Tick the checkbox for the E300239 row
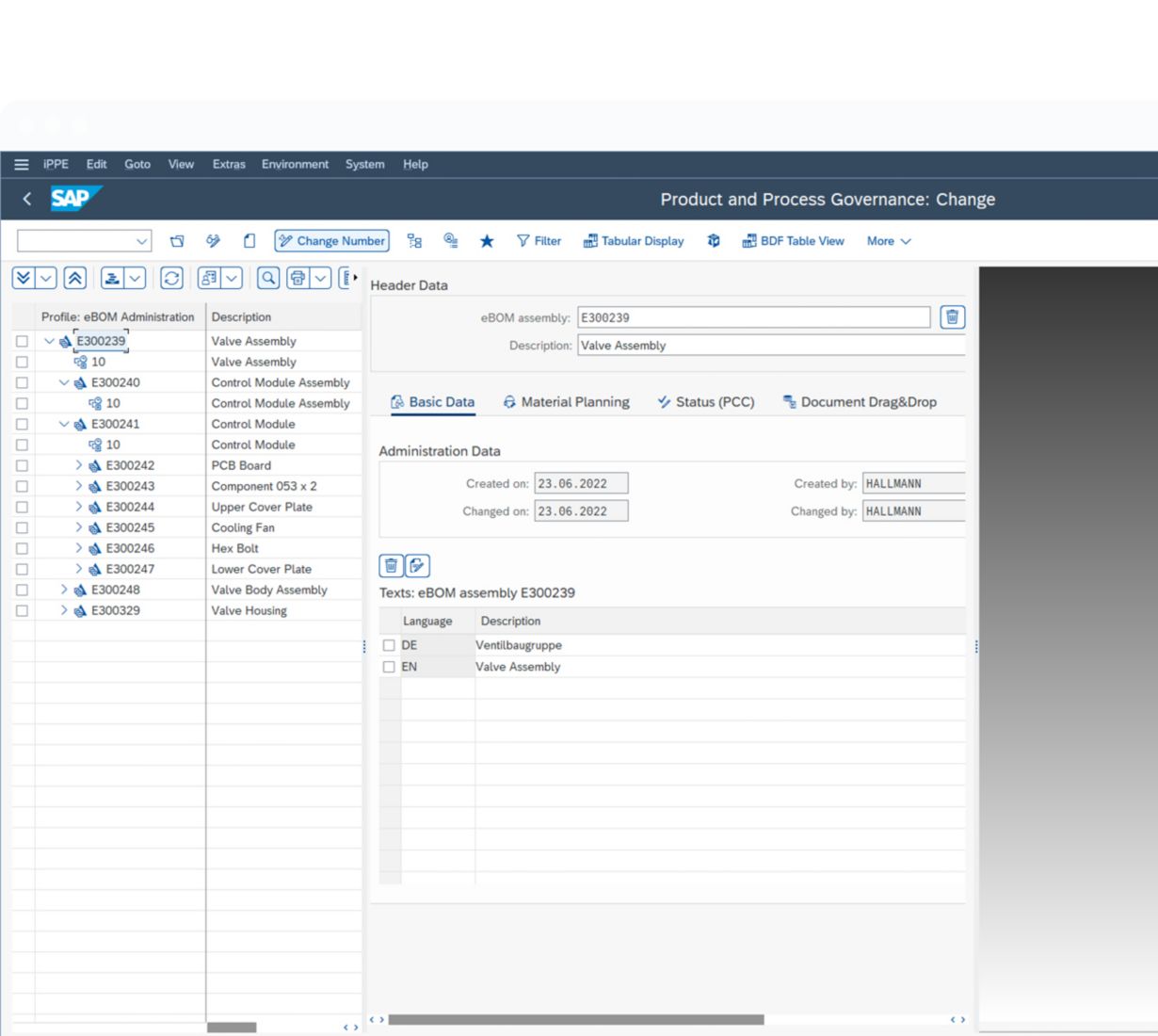The height and width of the screenshot is (1036, 1158). [22, 341]
